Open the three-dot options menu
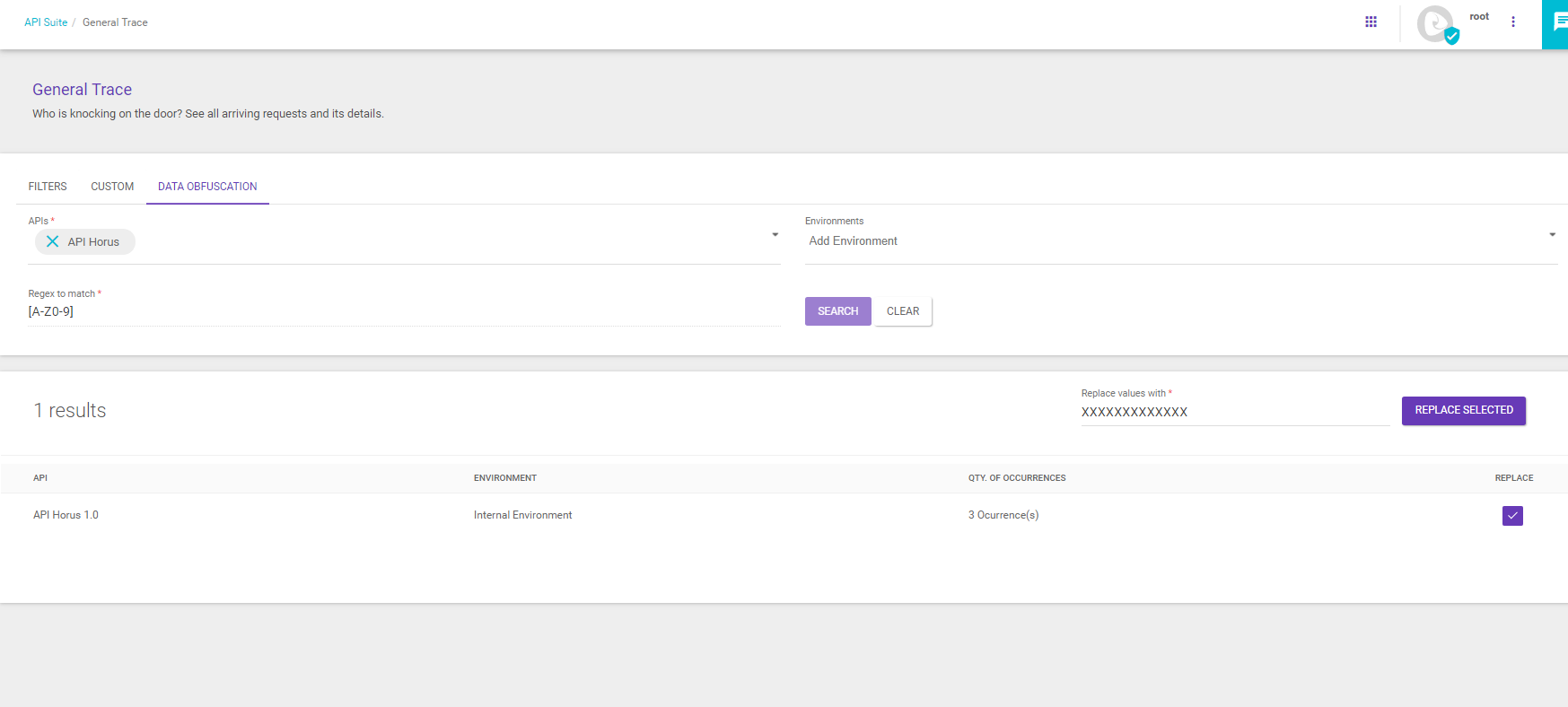Screen dimensions: 1568x707 point(1513,22)
